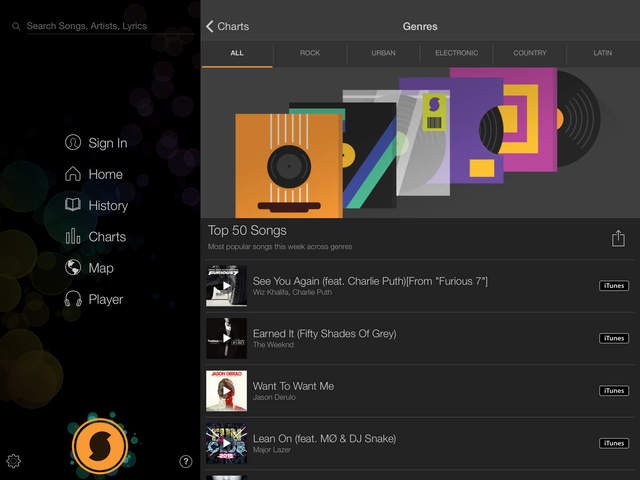Image resolution: width=640 pixels, height=480 pixels.
Task: Tap the Top 50 Songs heading
Action: [247, 231]
